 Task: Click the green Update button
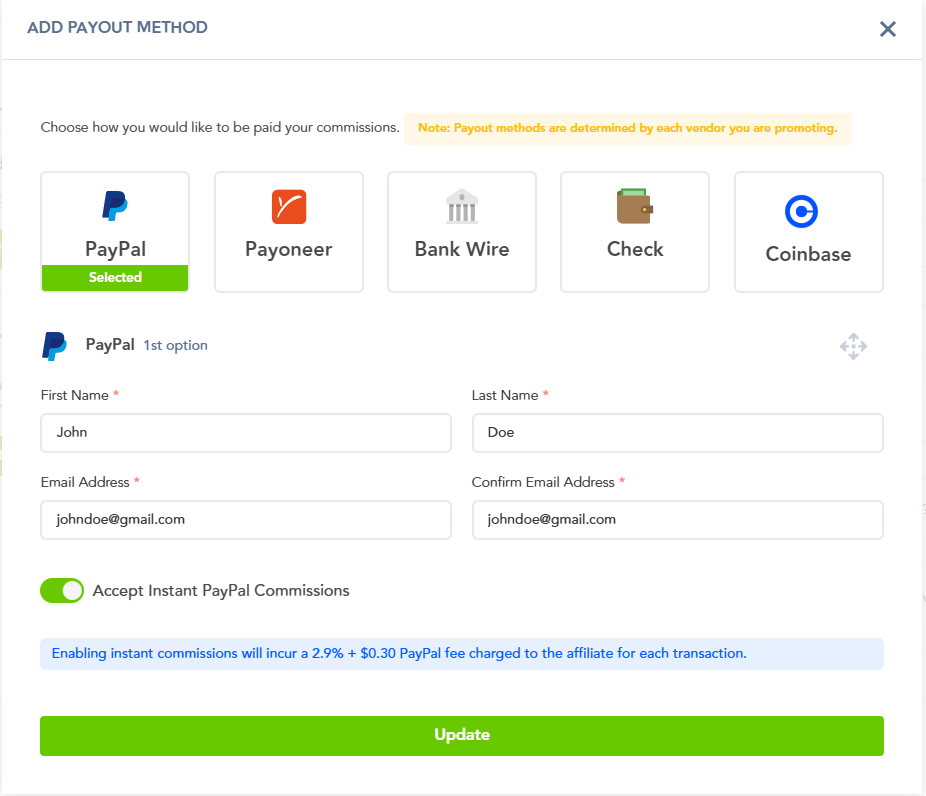pos(462,736)
